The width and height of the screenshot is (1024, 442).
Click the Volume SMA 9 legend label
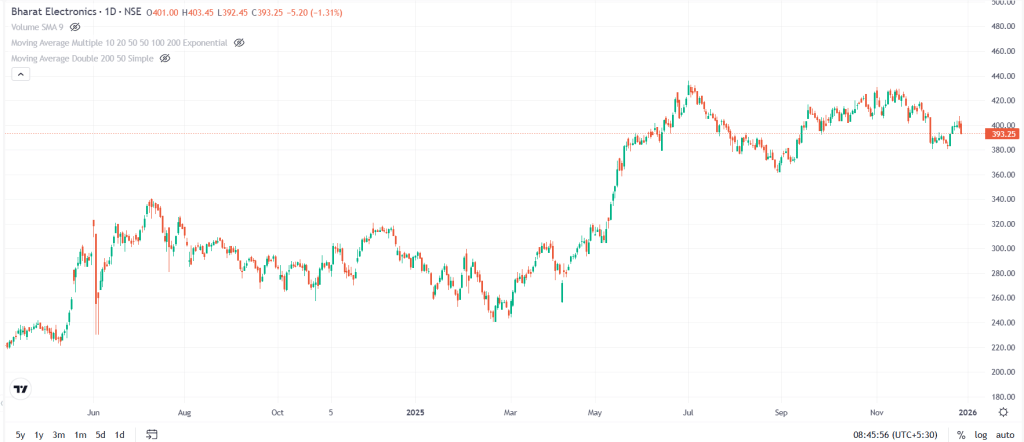(x=36, y=27)
